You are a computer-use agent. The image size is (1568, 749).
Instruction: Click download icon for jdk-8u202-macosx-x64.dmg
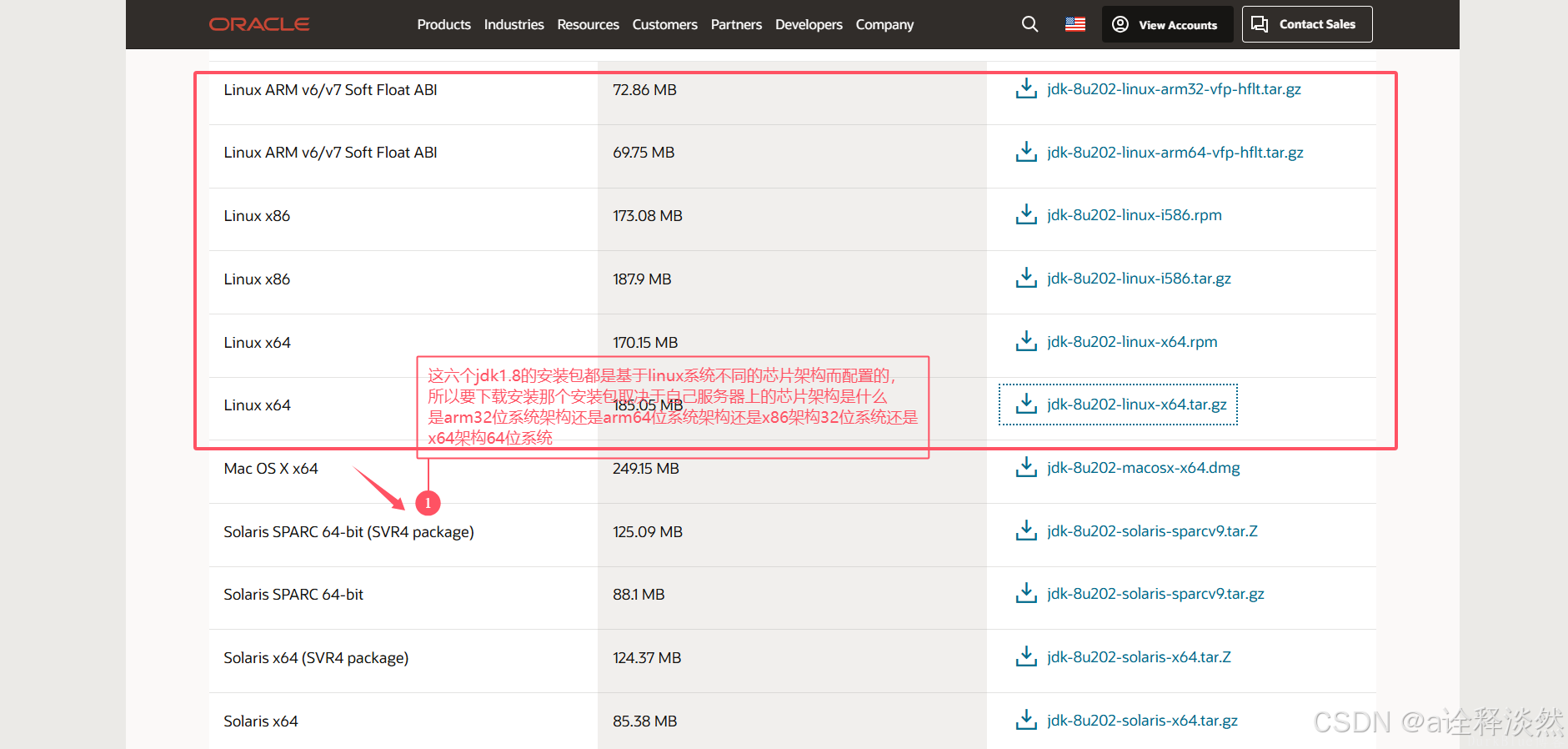tap(1026, 467)
